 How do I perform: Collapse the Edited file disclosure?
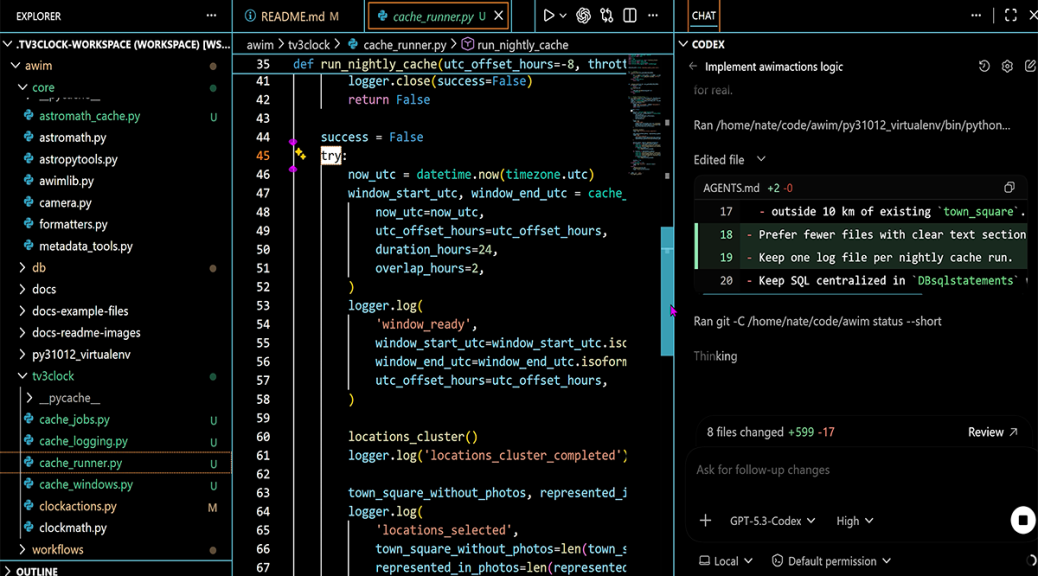[761, 160]
